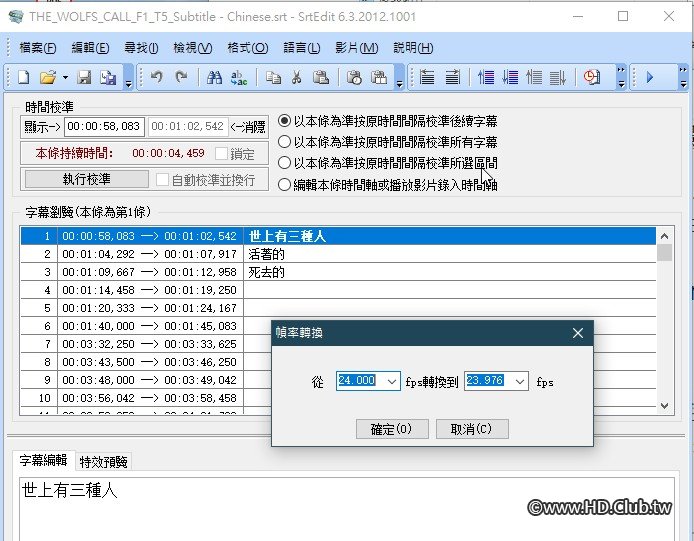Create a new subtitle file
This screenshot has width=694, height=541.
pyautogui.click(x=24, y=77)
